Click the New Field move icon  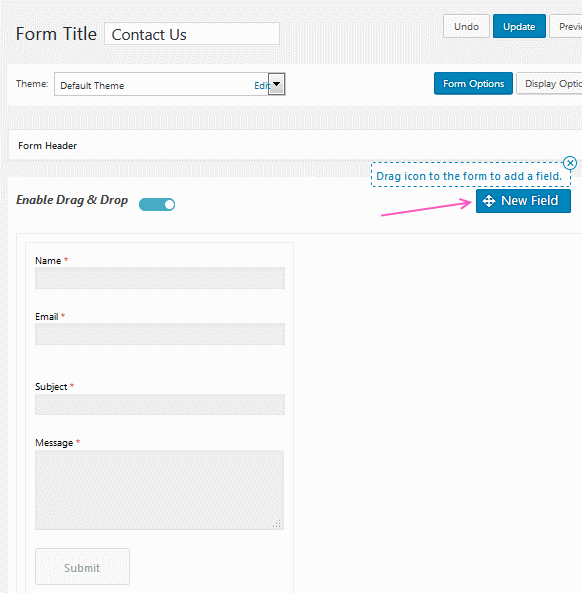pyautogui.click(x=489, y=201)
